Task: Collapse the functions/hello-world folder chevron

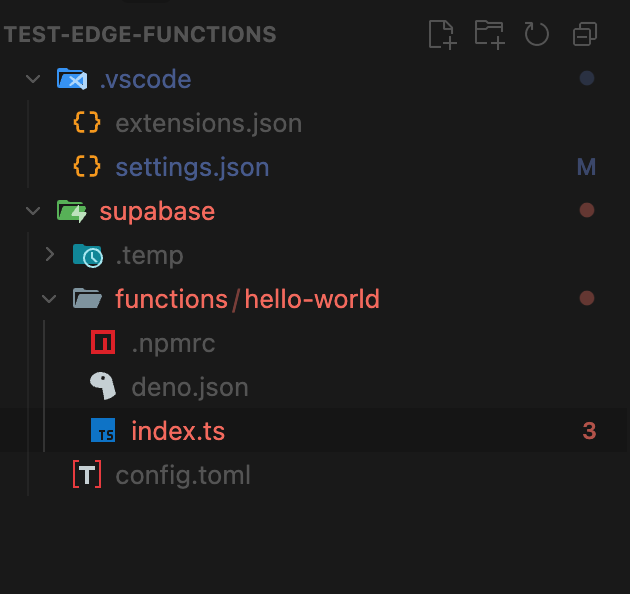Action: coord(50,299)
